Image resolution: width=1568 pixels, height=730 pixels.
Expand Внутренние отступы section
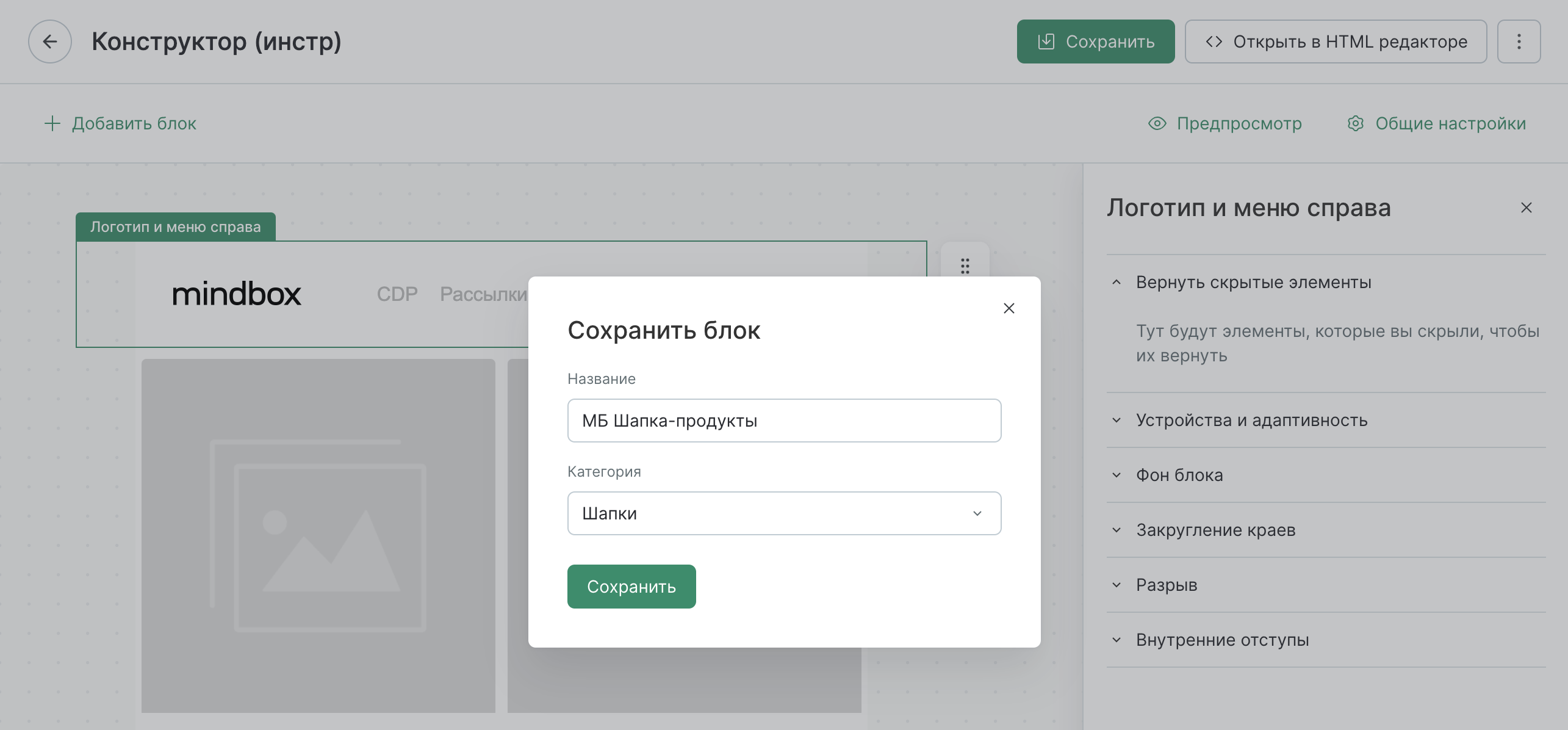(x=1326, y=640)
